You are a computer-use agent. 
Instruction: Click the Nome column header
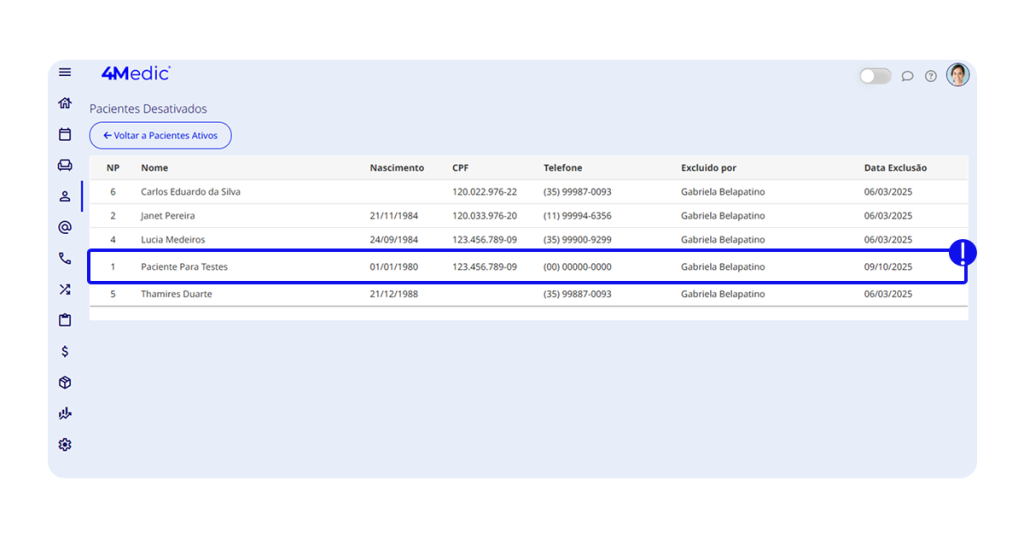(x=154, y=168)
